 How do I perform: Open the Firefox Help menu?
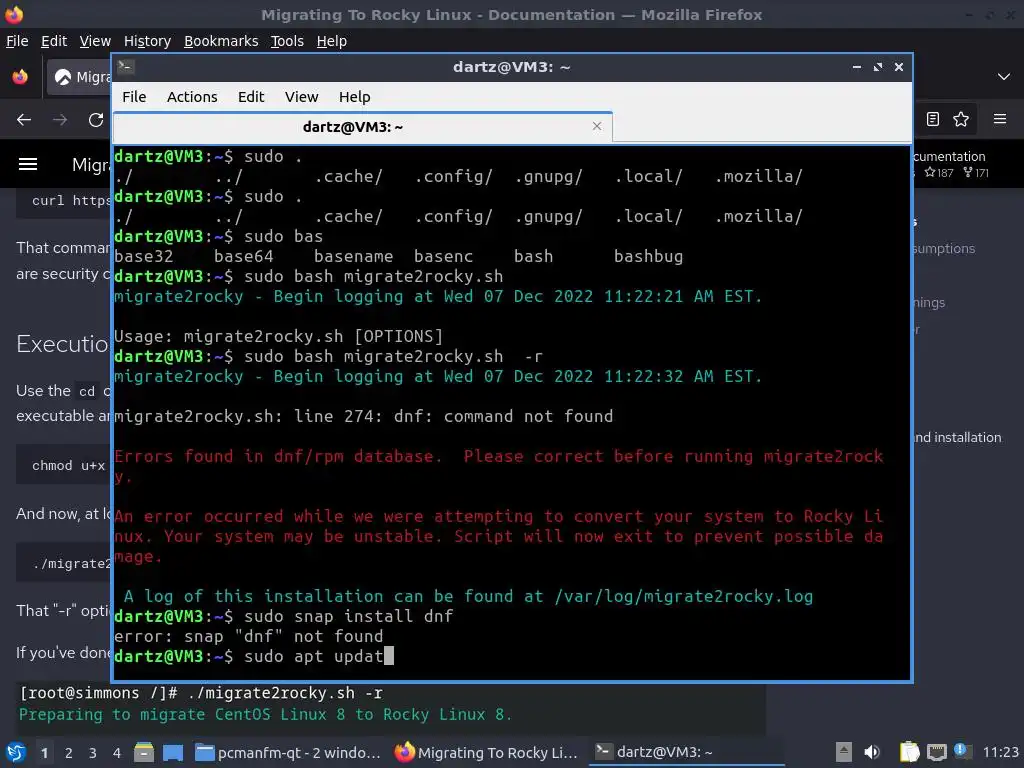(332, 41)
